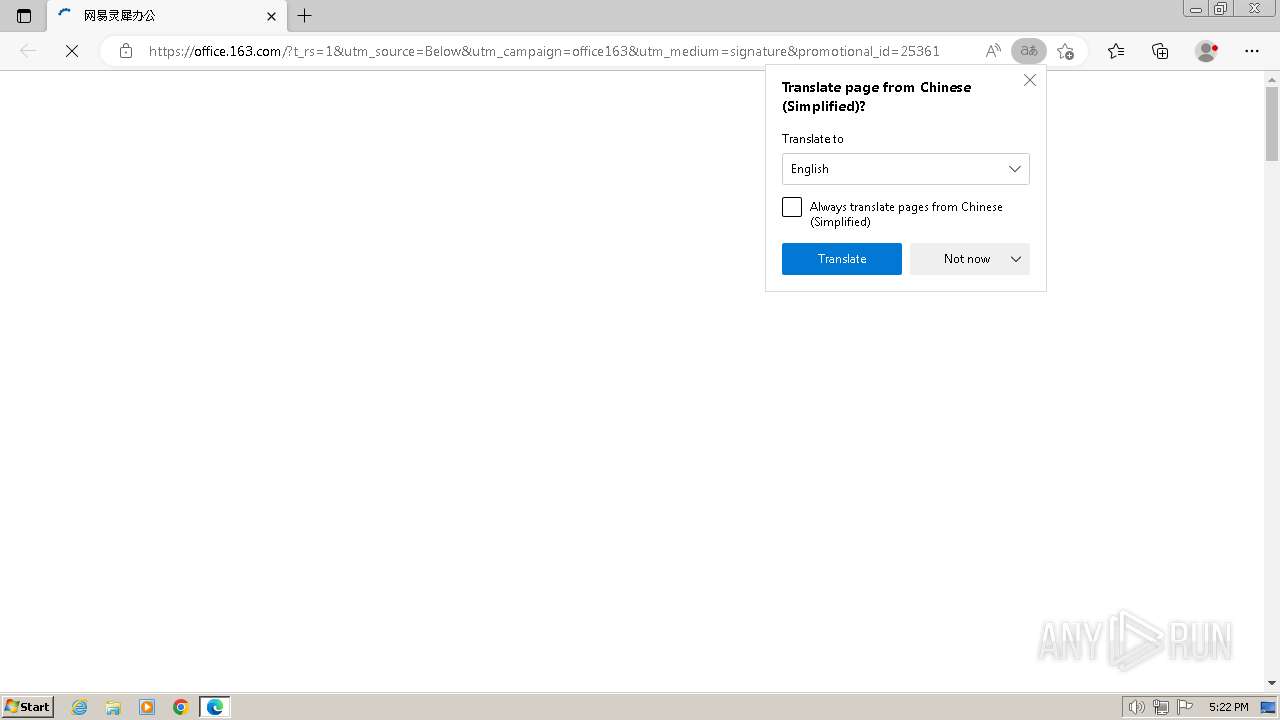Open Settings and more menu
This screenshot has height=720, width=1280.
pos(1252,51)
